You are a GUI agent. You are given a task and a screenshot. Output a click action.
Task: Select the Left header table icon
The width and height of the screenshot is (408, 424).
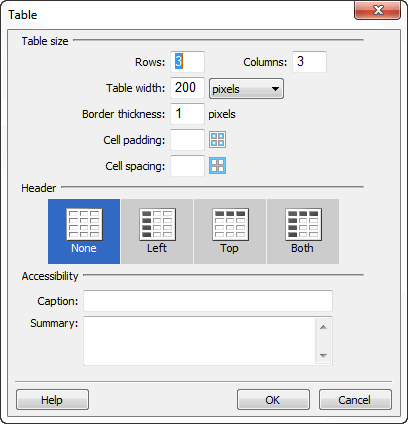tap(157, 224)
